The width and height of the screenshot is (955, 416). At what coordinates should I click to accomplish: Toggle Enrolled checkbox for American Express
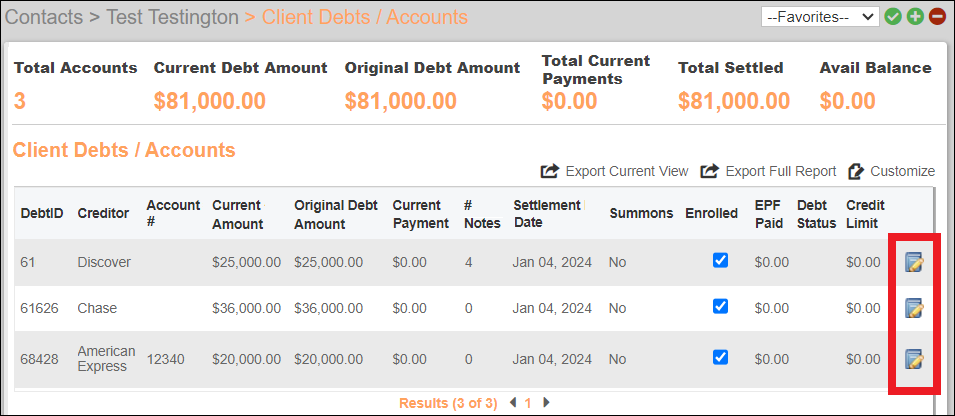721,357
